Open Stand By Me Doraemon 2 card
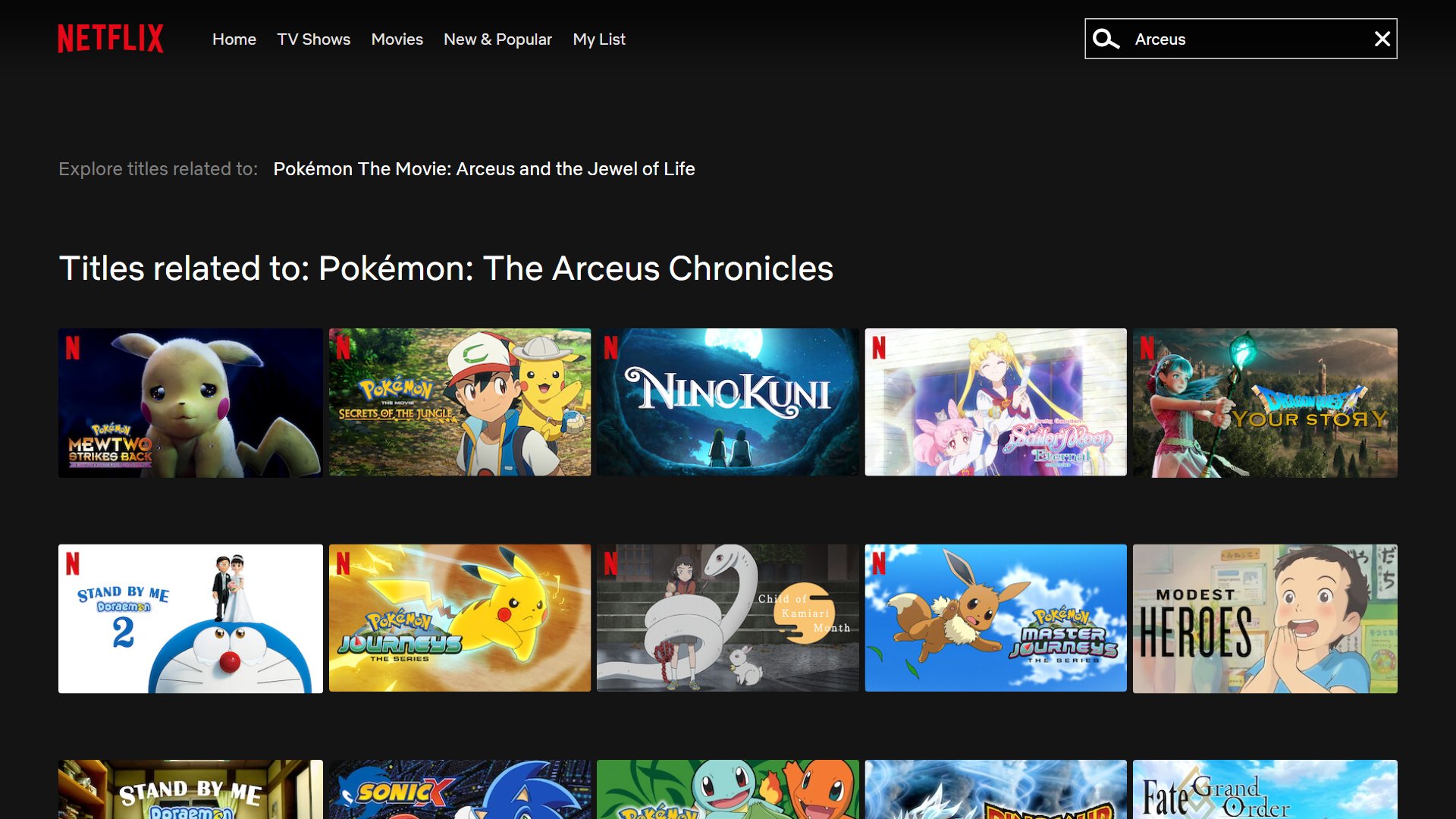1456x819 pixels. [190, 618]
